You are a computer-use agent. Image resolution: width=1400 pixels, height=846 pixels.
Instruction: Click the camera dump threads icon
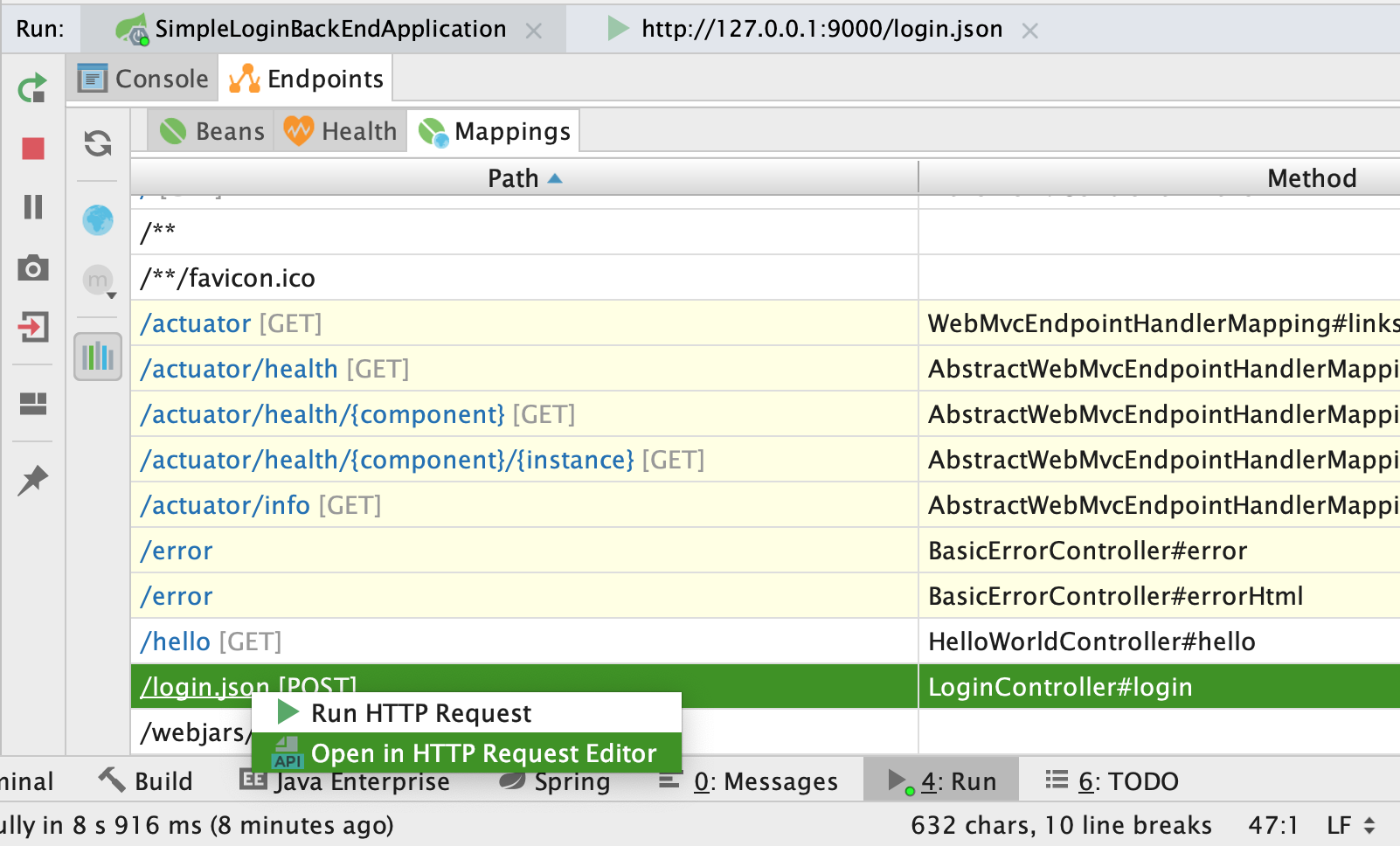[x=33, y=268]
